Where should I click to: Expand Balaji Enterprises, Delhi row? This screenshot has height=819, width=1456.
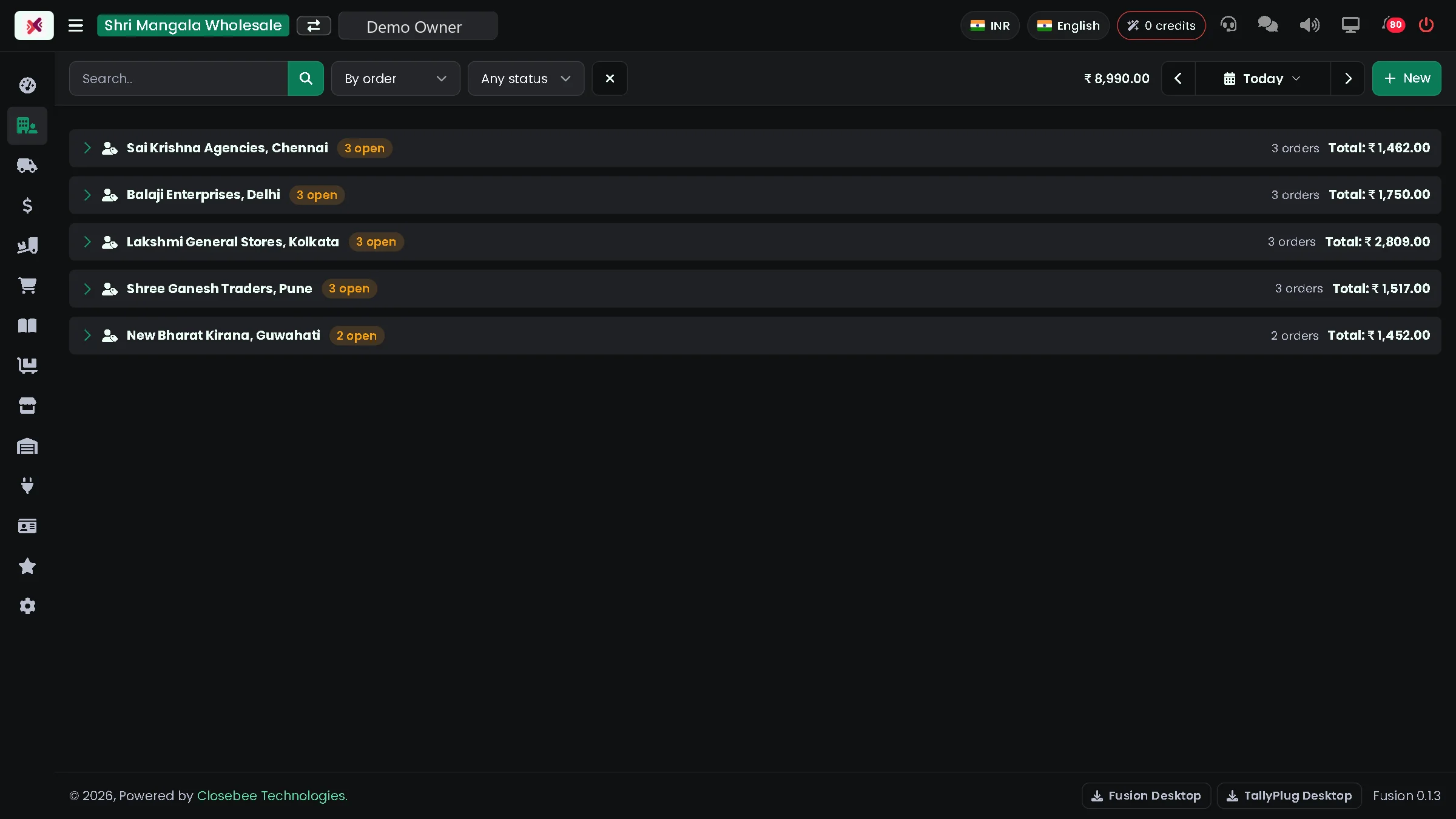click(755, 195)
